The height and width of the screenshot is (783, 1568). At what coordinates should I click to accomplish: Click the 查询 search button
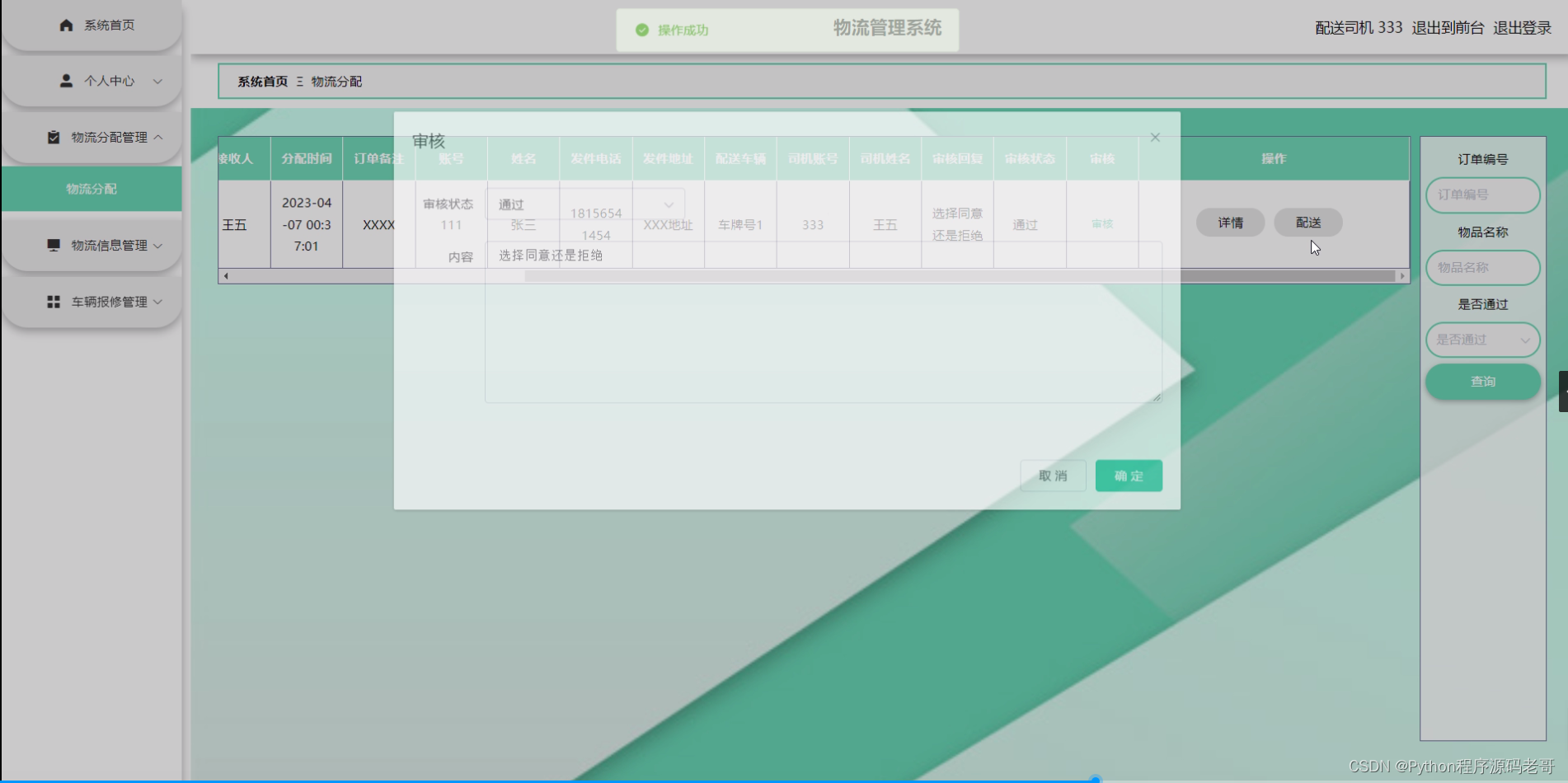tap(1483, 382)
